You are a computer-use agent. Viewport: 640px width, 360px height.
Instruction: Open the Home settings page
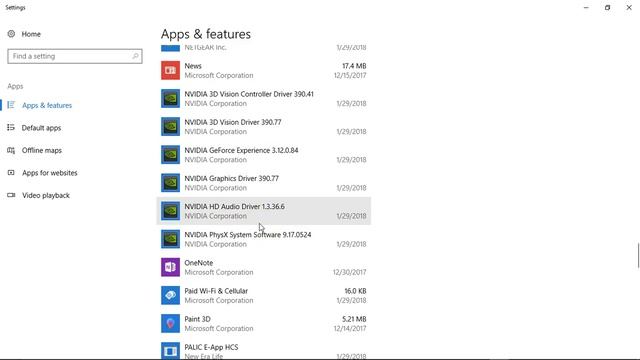click(x=31, y=34)
